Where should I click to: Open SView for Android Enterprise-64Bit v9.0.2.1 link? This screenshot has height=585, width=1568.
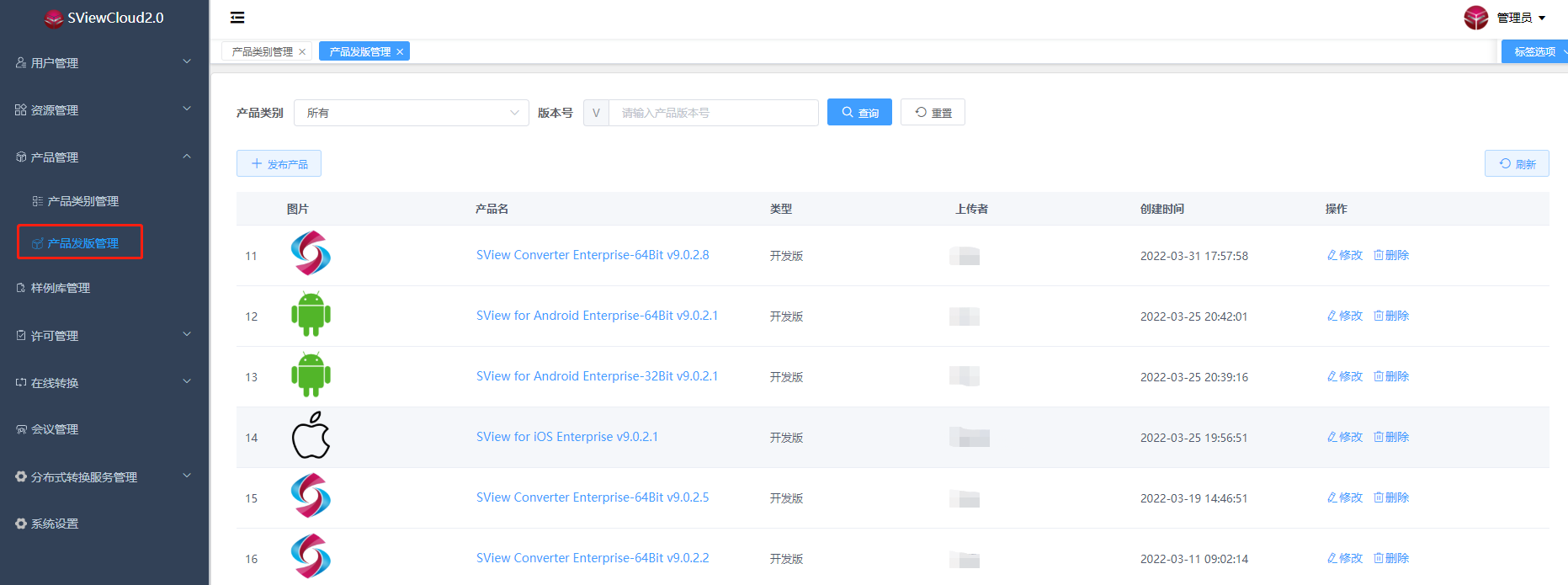click(597, 316)
